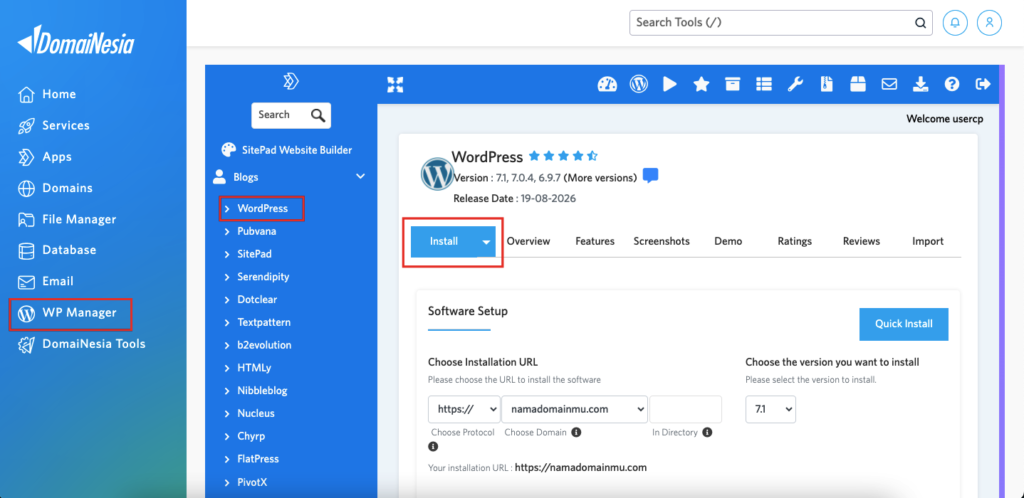
Task: Click the WordPress icon in the top toolbar
Action: click(x=638, y=84)
